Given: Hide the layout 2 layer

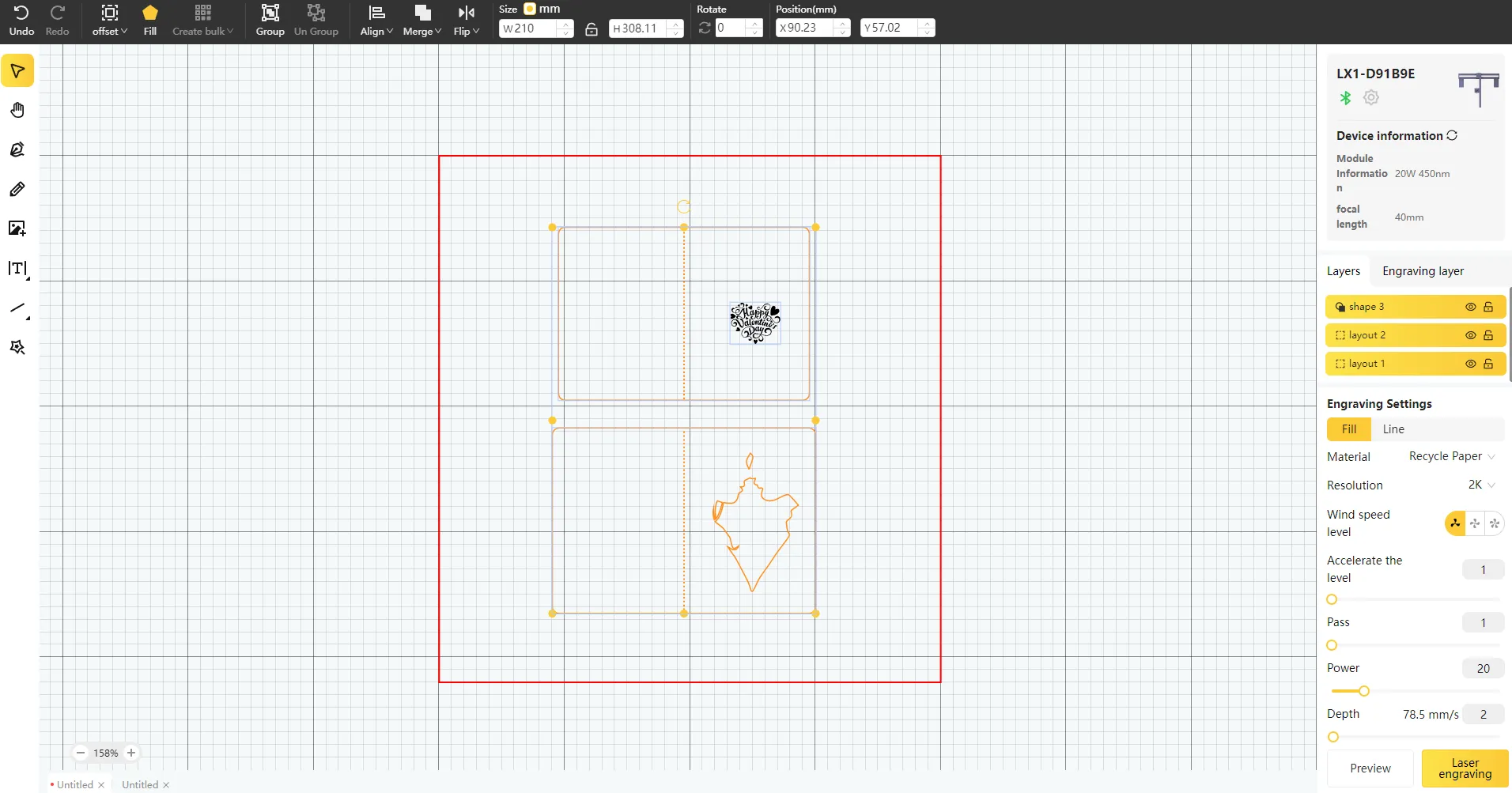Looking at the screenshot, I should (x=1471, y=335).
